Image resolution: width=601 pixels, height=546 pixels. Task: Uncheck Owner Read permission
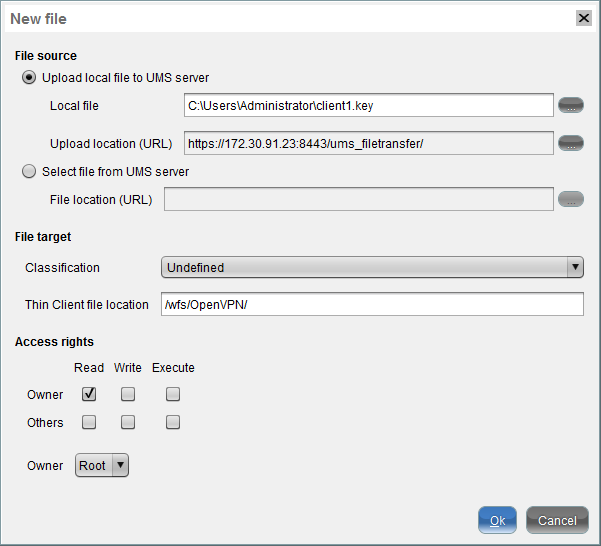89,394
